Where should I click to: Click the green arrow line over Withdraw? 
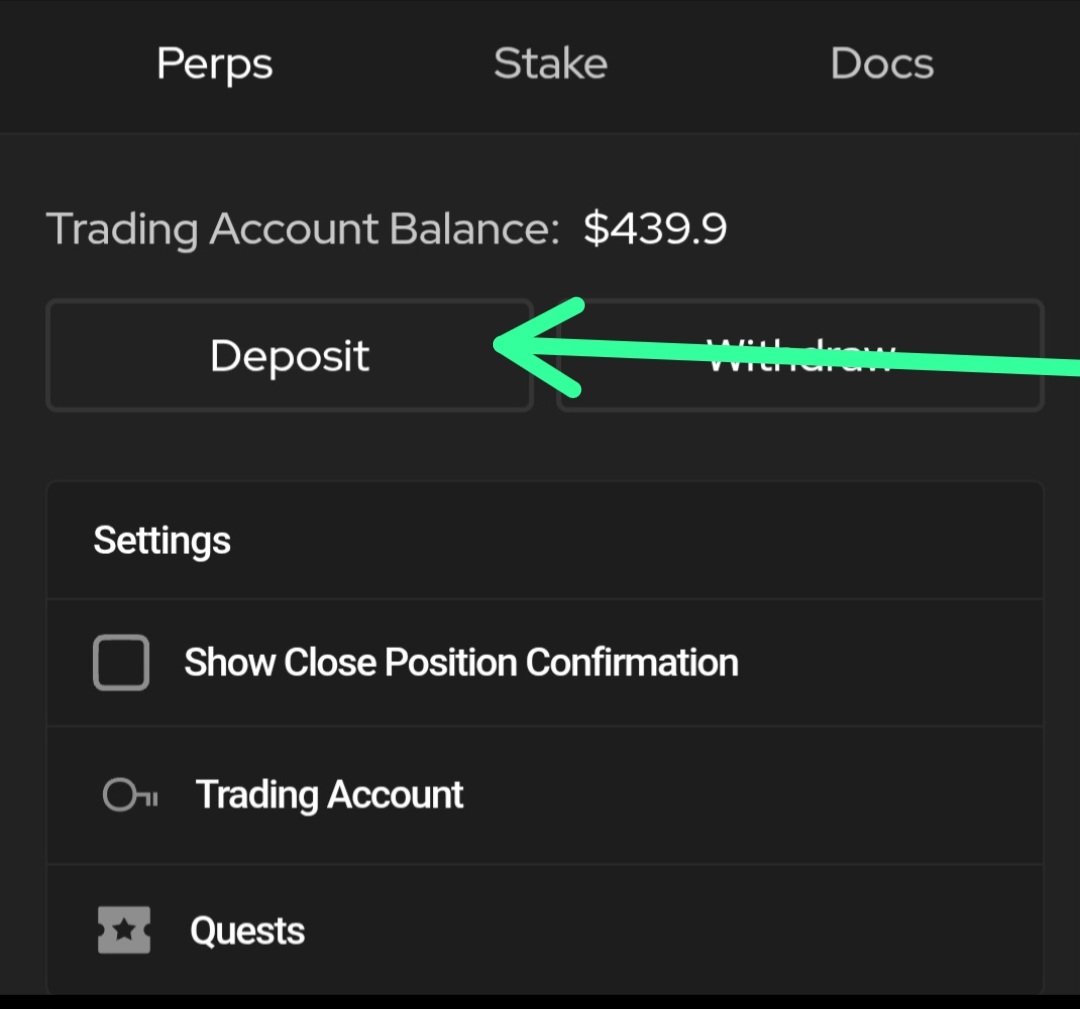(800, 354)
